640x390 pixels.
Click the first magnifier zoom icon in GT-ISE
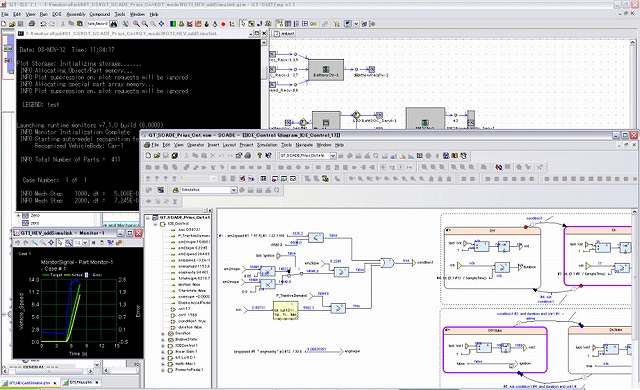click(136, 24)
